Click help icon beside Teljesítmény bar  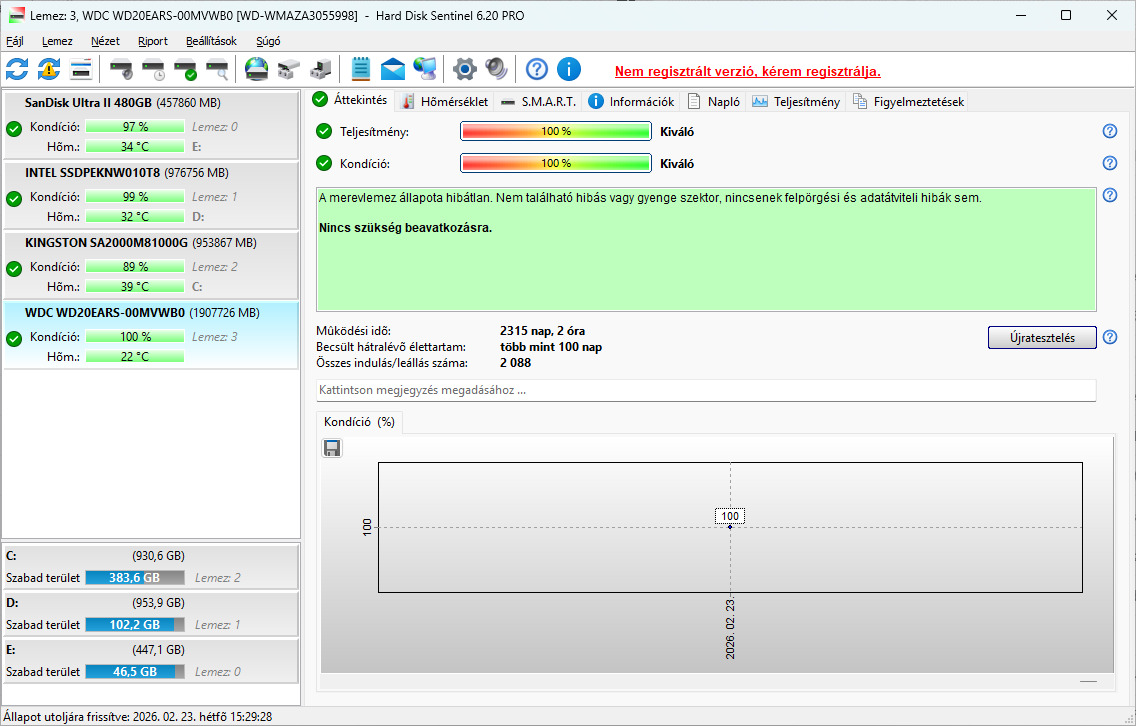1110,131
